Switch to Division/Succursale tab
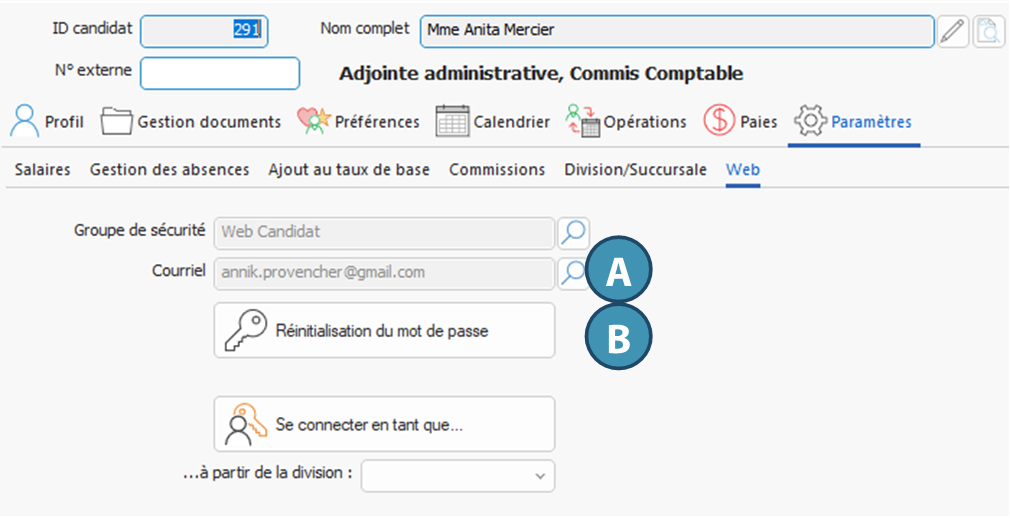Viewport: 1010px width, 518px height. coord(635,170)
